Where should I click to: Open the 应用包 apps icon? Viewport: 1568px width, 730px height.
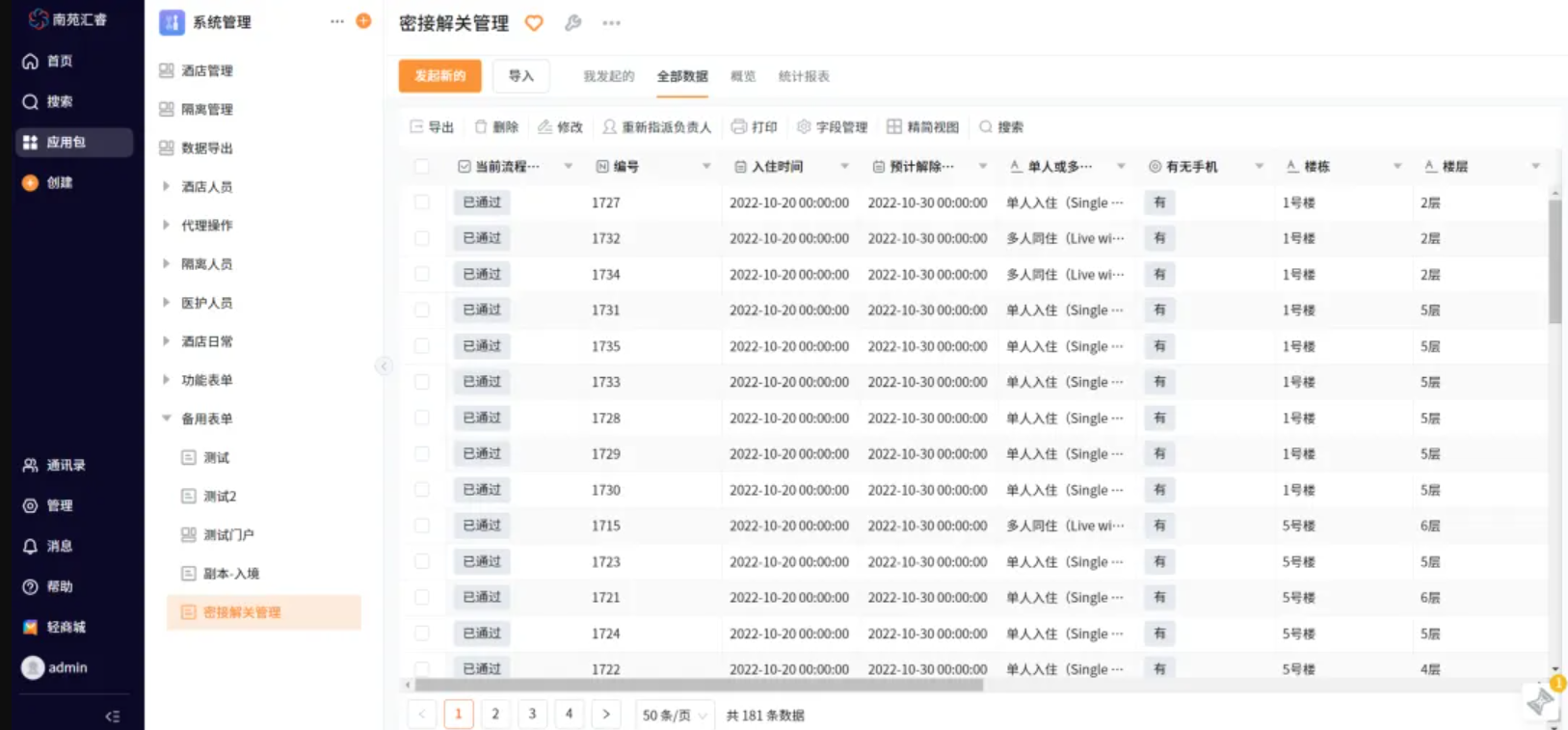[x=30, y=142]
